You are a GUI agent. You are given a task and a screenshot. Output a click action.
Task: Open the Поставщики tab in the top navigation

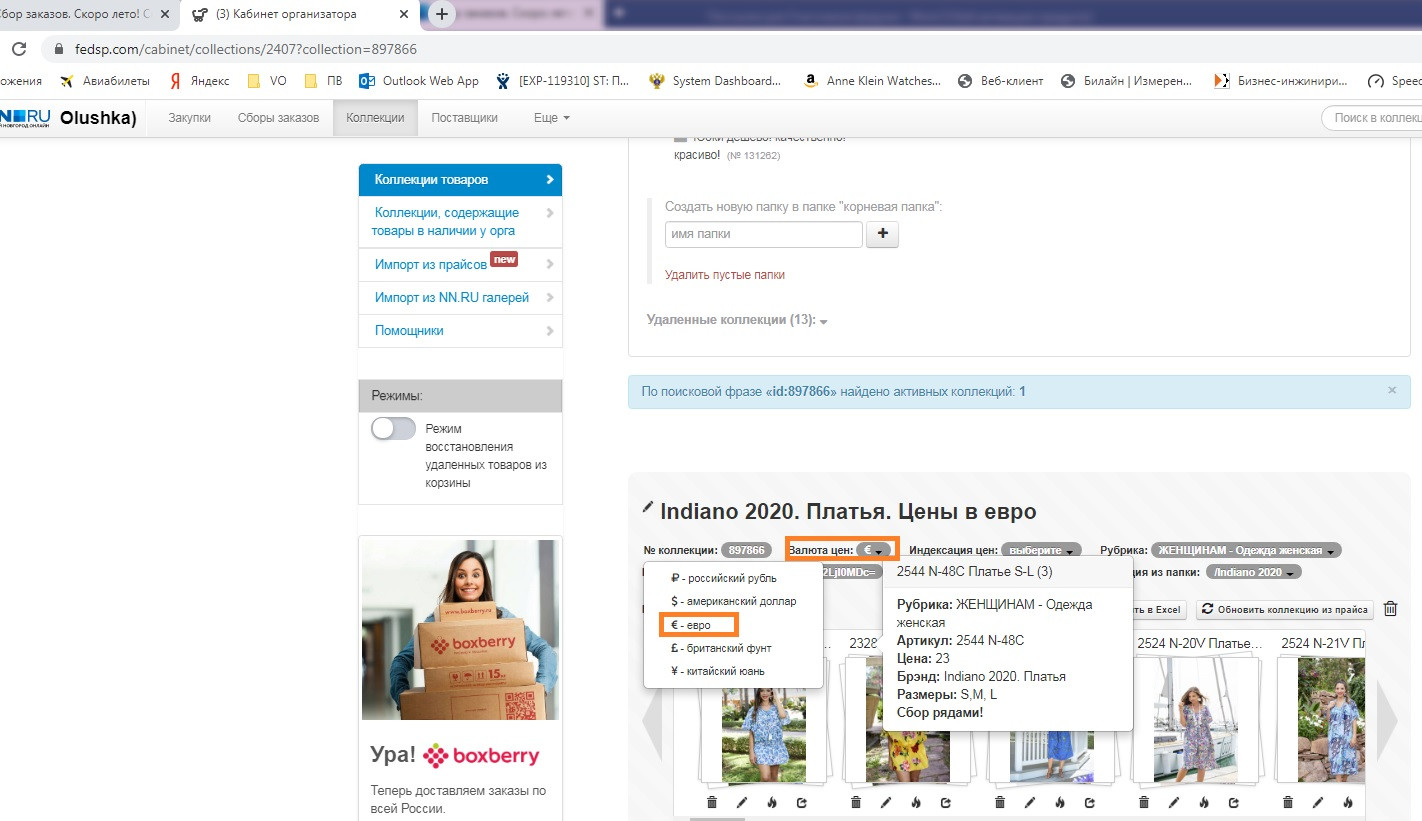tap(464, 118)
